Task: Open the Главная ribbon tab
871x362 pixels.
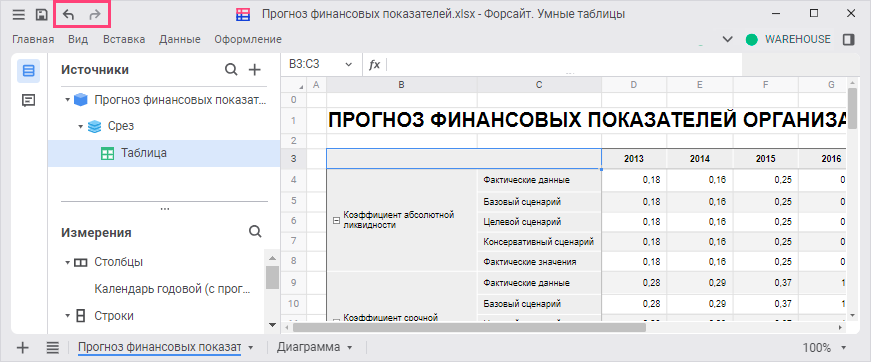Action: (33, 39)
